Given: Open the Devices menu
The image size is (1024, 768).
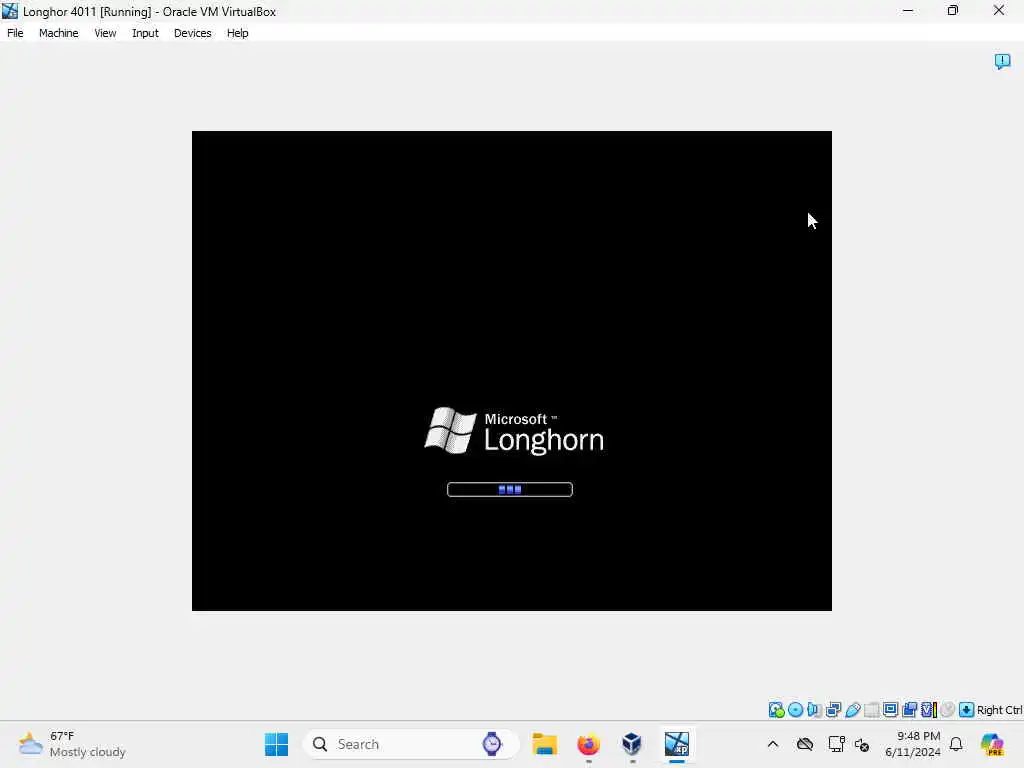Looking at the screenshot, I should [x=193, y=33].
